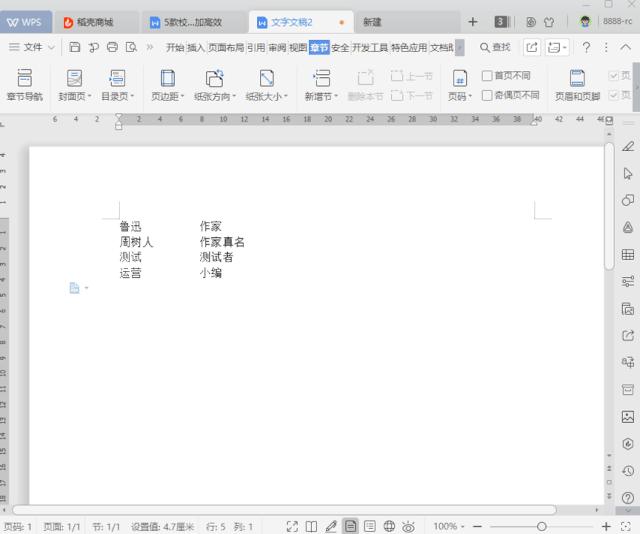Click the zoom slider handle

click(x=542, y=526)
